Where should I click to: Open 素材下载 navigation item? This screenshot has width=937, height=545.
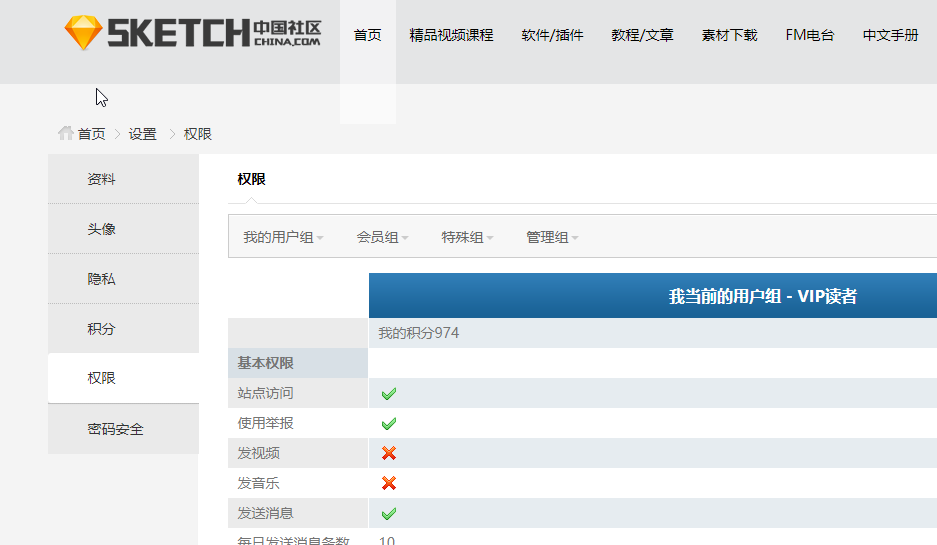tap(730, 35)
